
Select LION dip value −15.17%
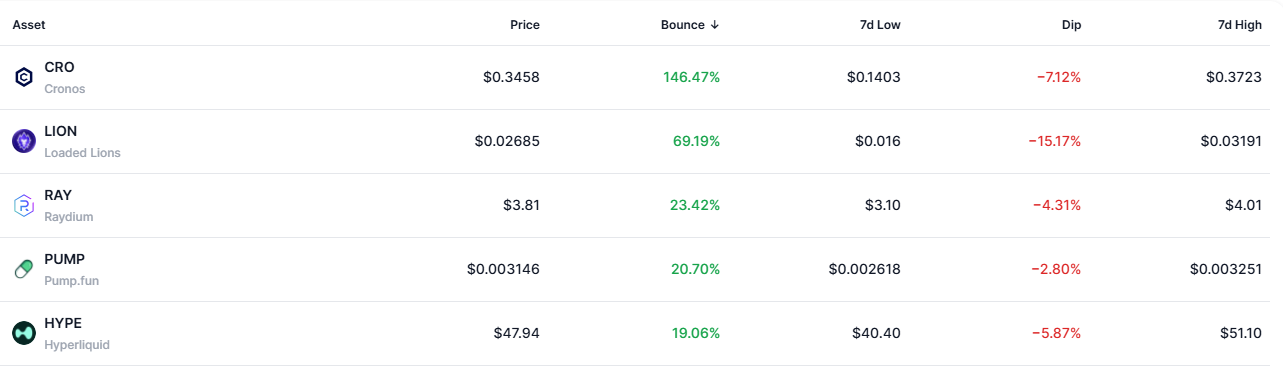click(x=1054, y=141)
